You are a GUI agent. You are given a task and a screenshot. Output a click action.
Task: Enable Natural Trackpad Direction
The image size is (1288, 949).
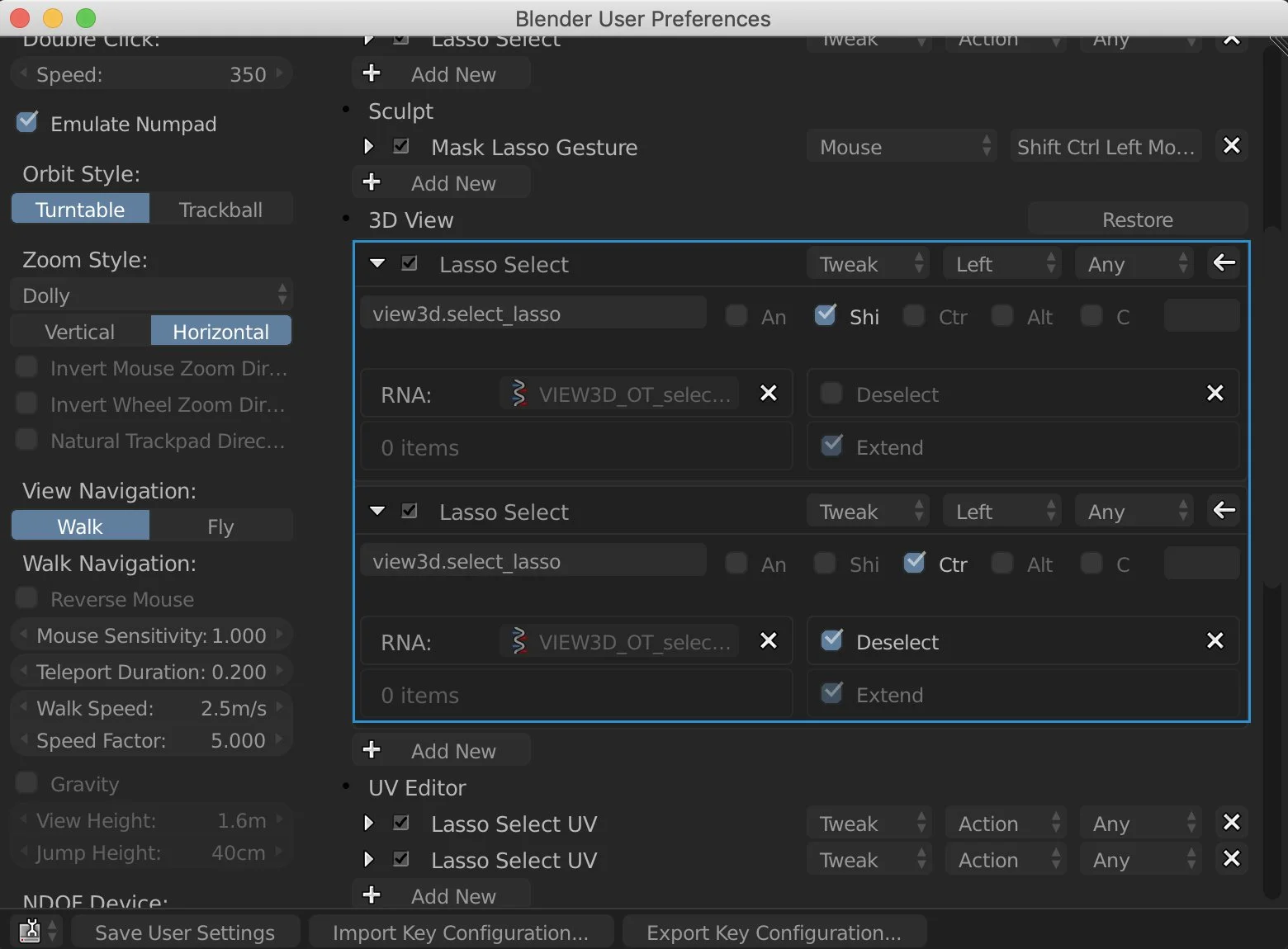pos(27,440)
